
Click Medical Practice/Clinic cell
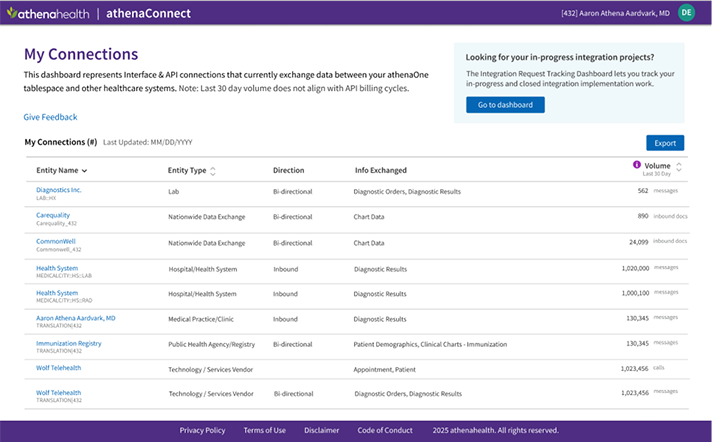[201, 319]
